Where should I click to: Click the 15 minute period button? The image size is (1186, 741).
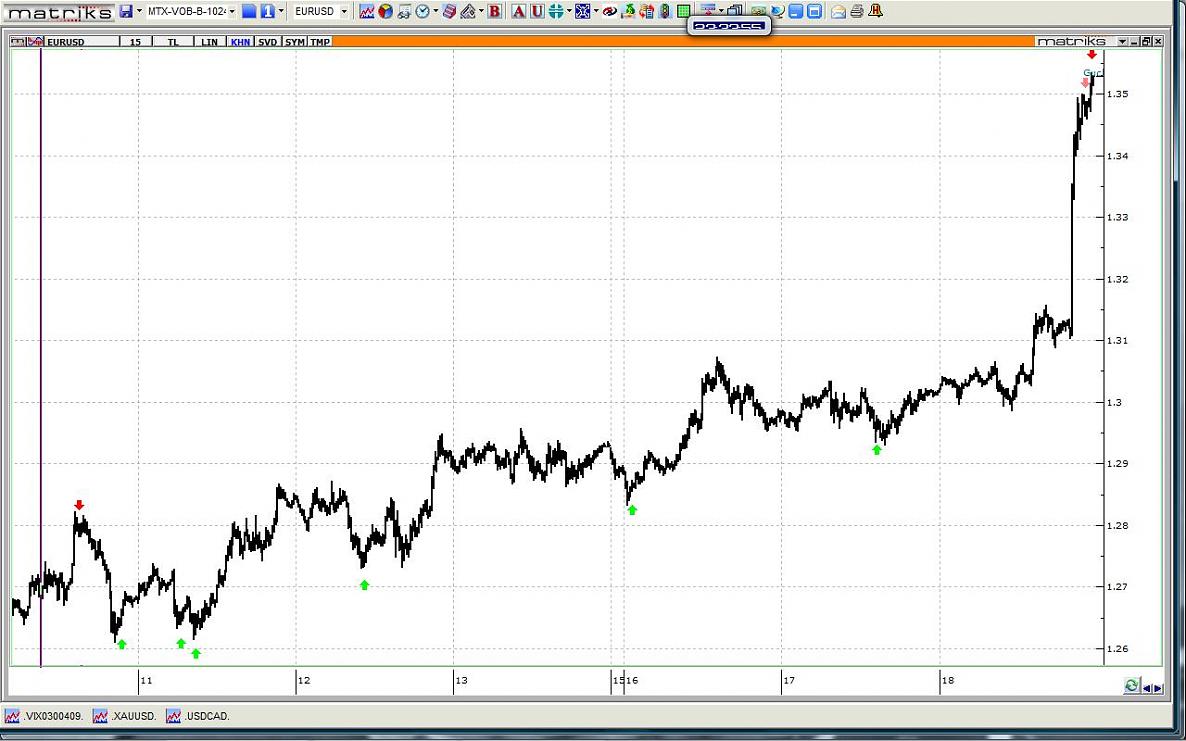pos(135,42)
